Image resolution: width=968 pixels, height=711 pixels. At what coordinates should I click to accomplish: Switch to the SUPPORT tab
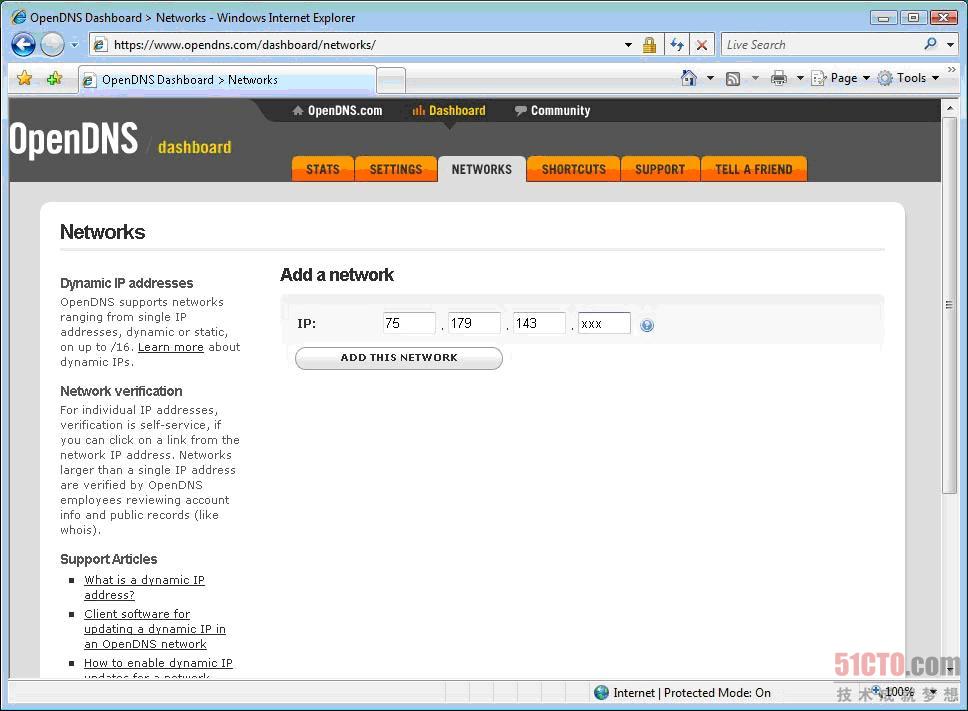coord(660,169)
